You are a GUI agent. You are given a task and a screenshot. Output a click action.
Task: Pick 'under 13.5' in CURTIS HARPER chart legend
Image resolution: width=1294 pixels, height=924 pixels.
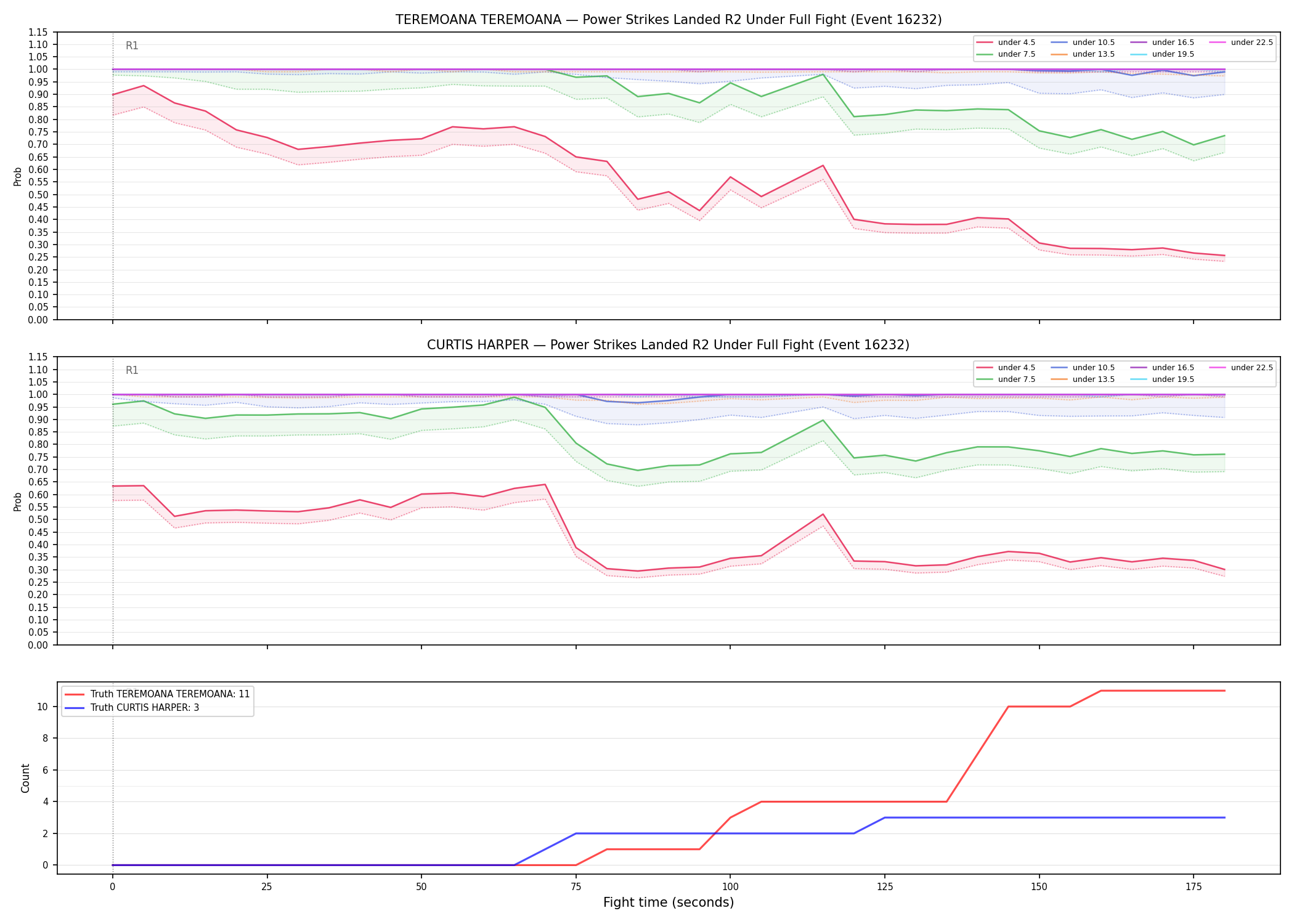tap(1083, 379)
